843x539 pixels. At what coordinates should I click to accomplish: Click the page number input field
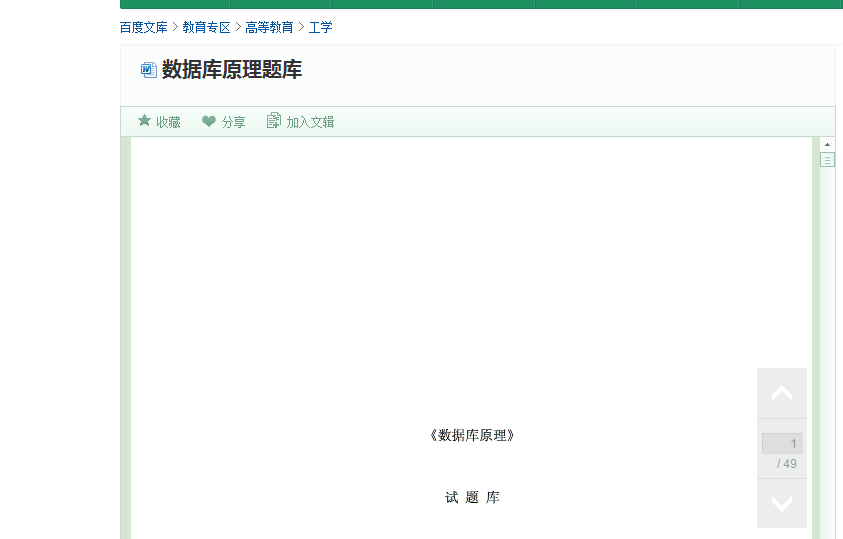pyautogui.click(x=782, y=443)
